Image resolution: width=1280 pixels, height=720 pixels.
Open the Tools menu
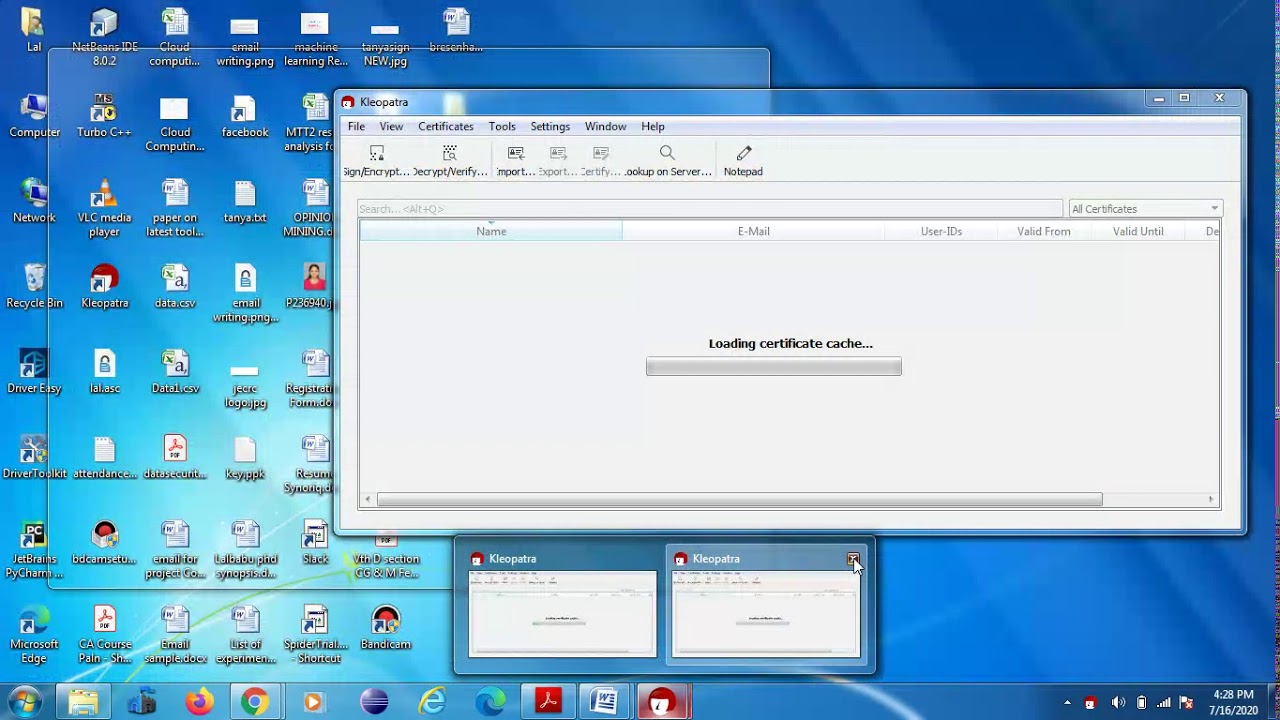pos(502,127)
